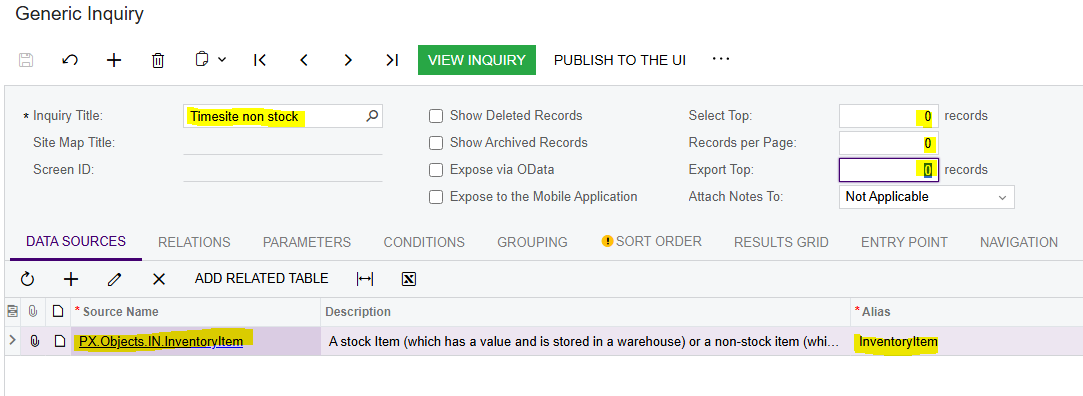The image size is (1083, 396).
Task: Toggle Expose to the Mobile Application
Action: [436, 197]
